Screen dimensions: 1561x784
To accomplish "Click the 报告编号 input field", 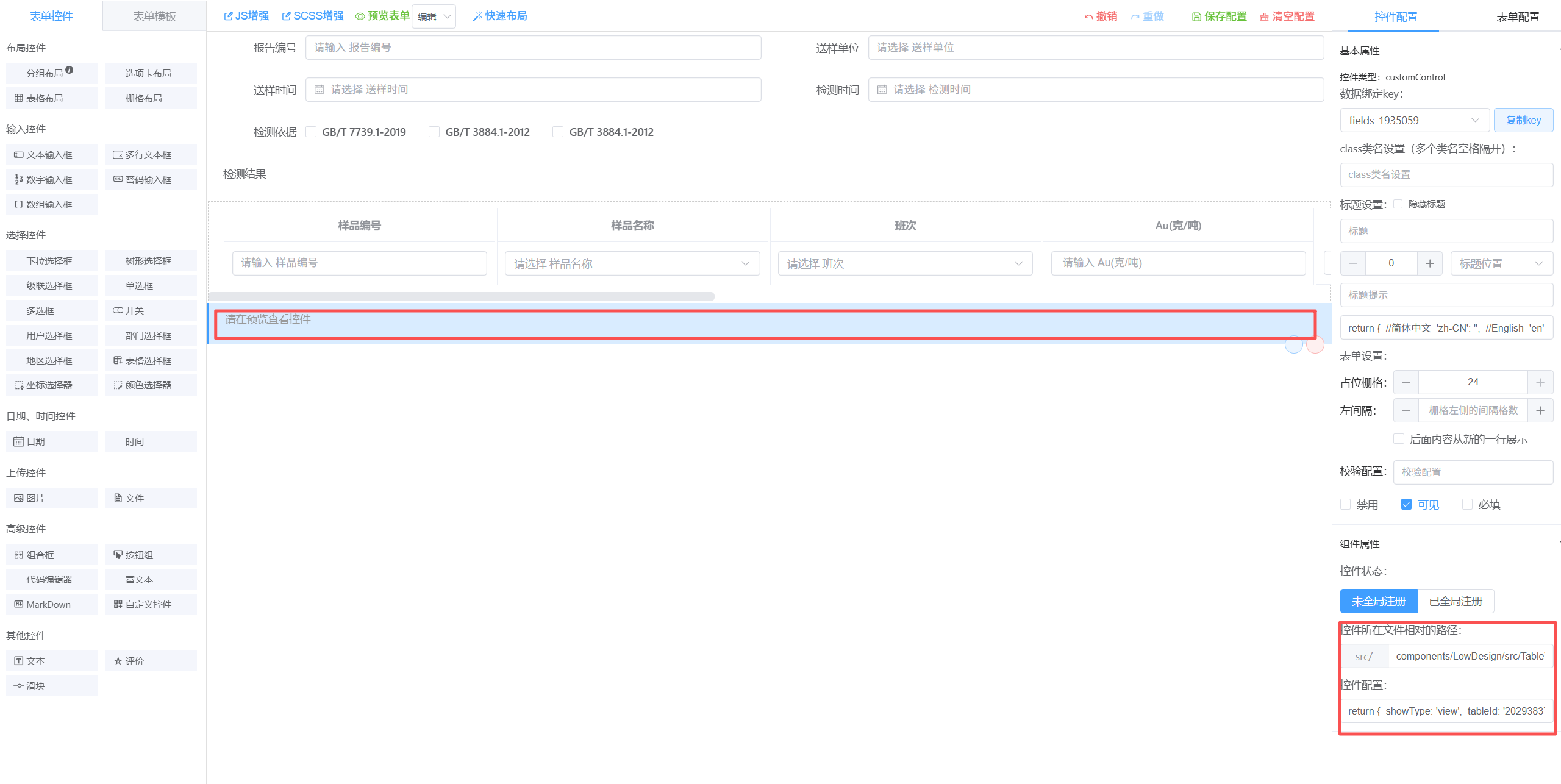I will 533,48.
